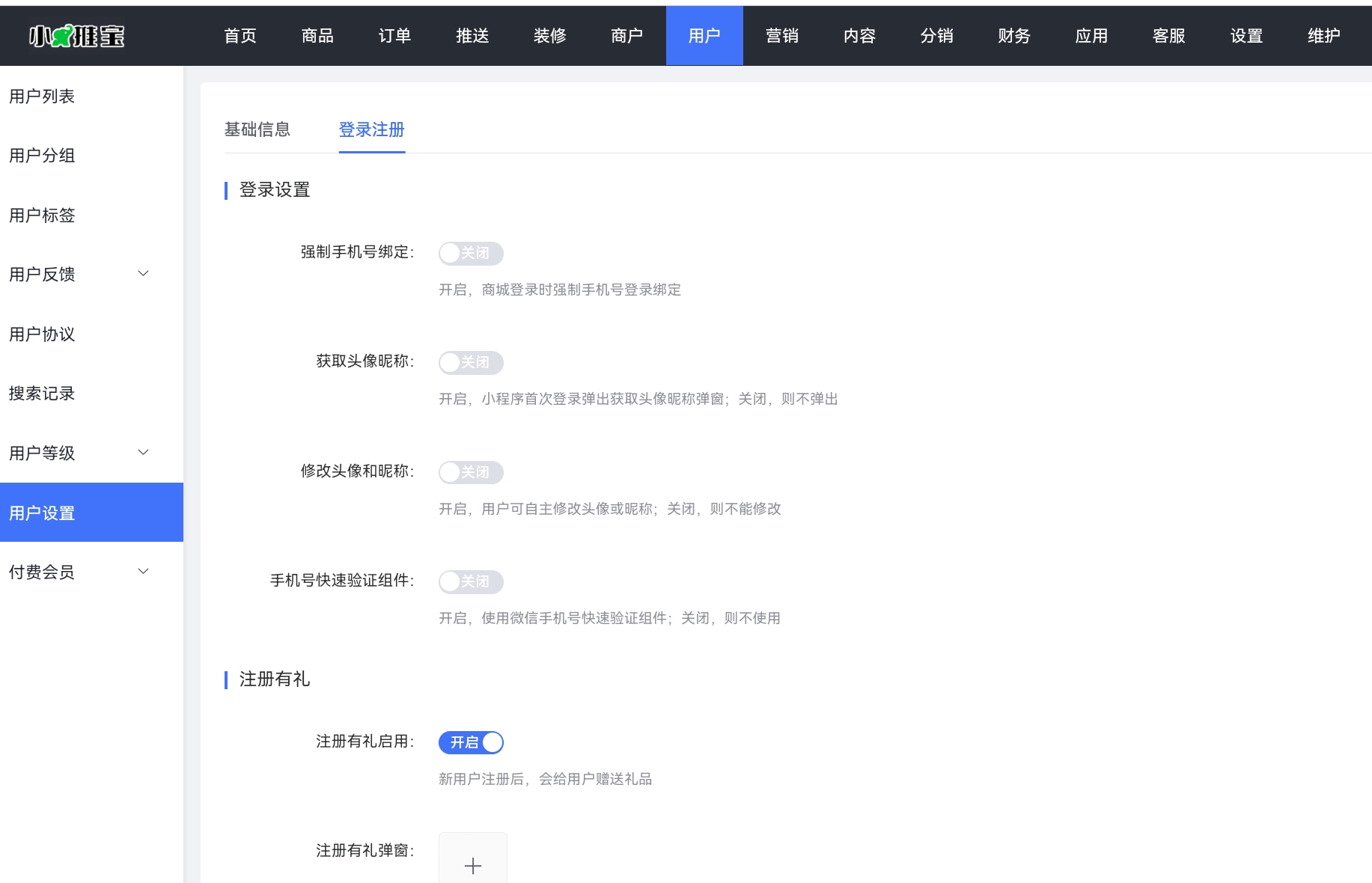Switch to the 基础信息 tab
This screenshot has height=883, width=1372.
pyautogui.click(x=257, y=129)
